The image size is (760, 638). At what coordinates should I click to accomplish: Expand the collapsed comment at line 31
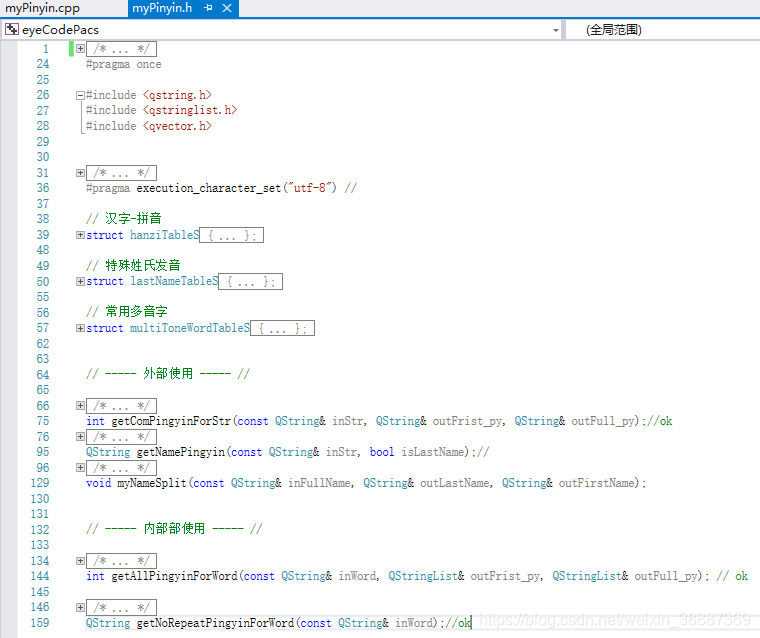[80, 173]
